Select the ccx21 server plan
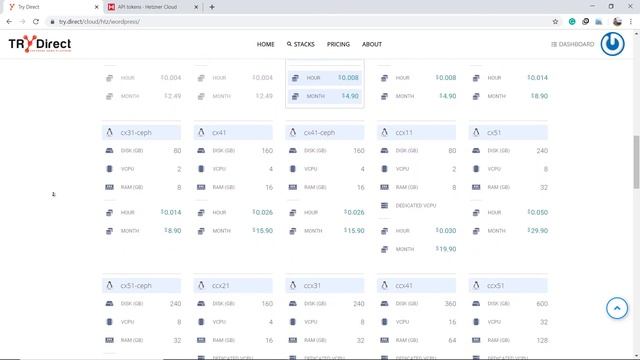Image resolution: width=640 pixels, height=360 pixels. pyautogui.click(x=233, y=285)
